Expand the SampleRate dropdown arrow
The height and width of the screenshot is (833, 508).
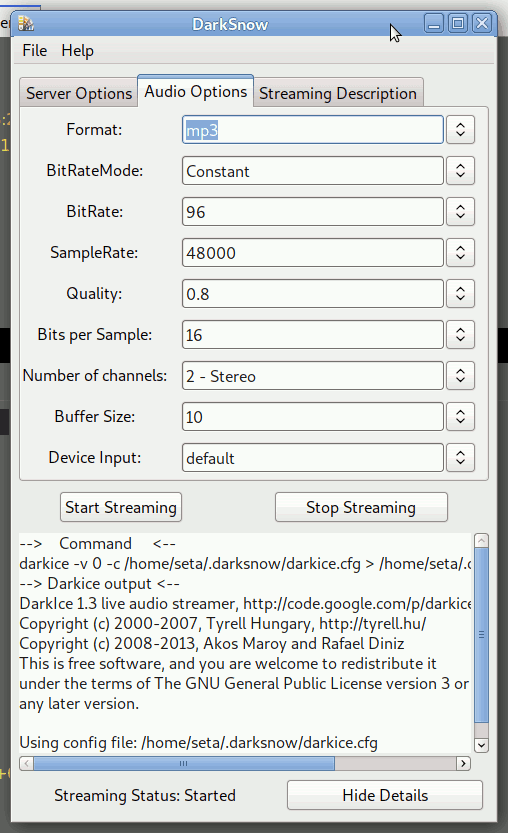click(x=460, y=252)
